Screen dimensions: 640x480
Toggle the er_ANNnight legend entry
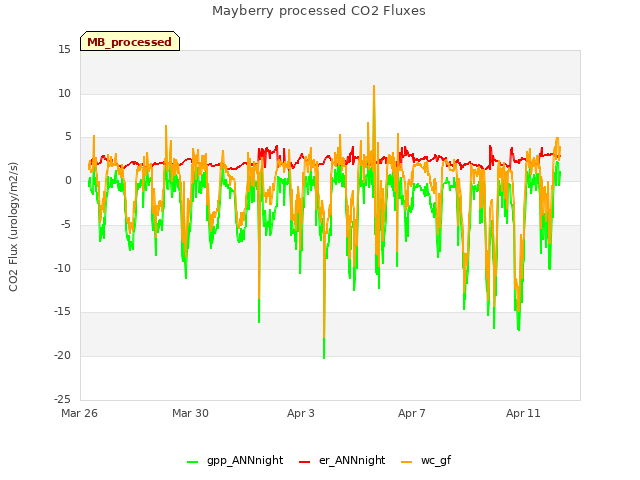click(x=342, y=460)
